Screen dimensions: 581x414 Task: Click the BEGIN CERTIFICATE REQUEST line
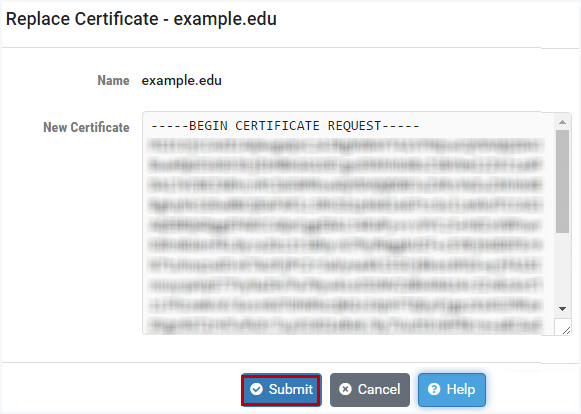(285, 126)
